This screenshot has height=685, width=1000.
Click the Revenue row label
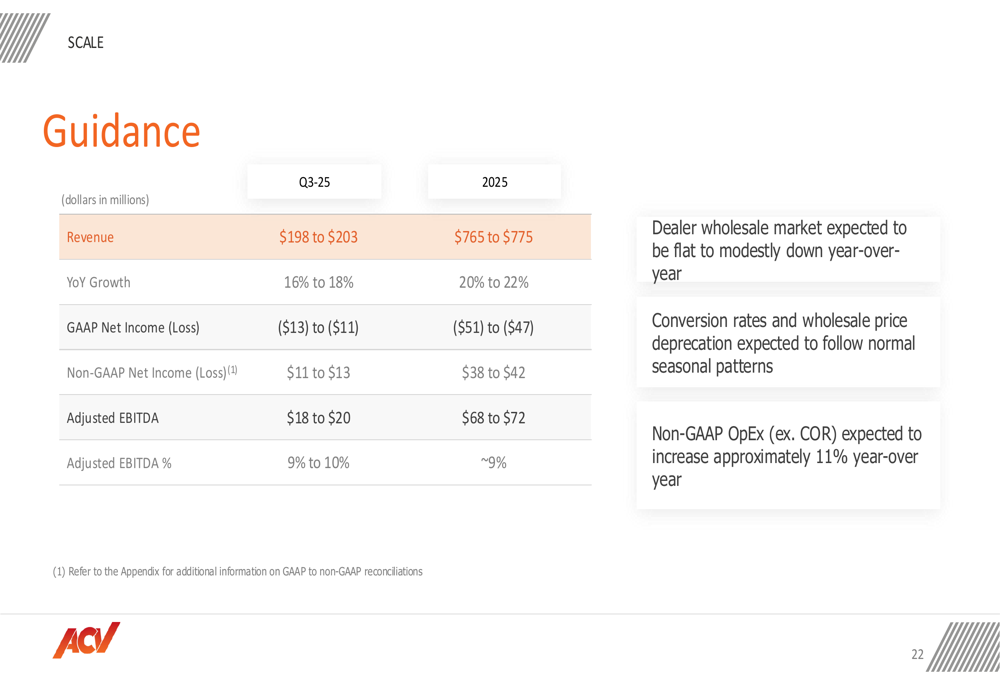pos(90,237)
